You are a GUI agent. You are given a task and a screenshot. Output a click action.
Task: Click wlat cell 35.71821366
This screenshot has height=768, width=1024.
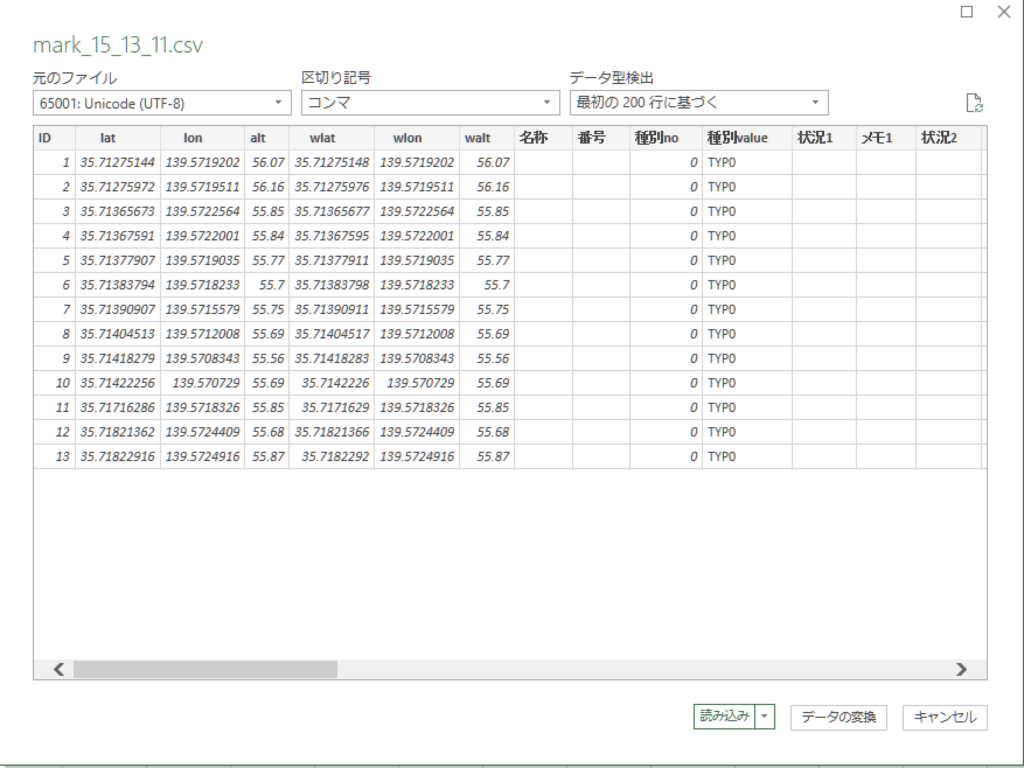click(332, 432)
